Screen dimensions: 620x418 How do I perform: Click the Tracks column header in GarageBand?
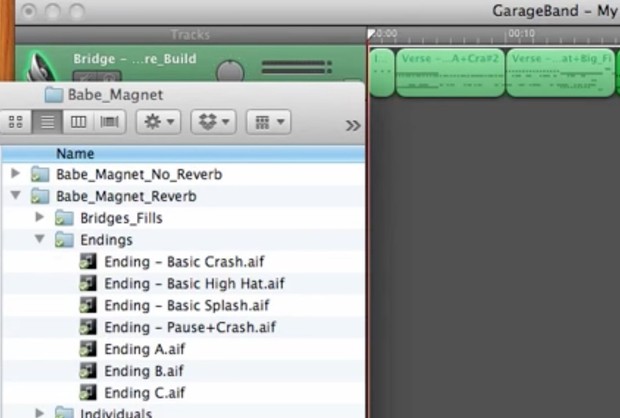(x=190, y=35)
